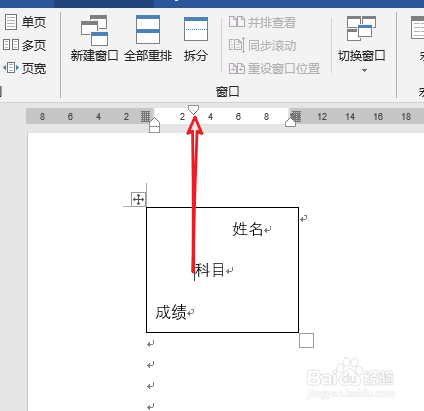
Task: Click the right column boundary marker on ruler
Action: [x=296, y=116]
